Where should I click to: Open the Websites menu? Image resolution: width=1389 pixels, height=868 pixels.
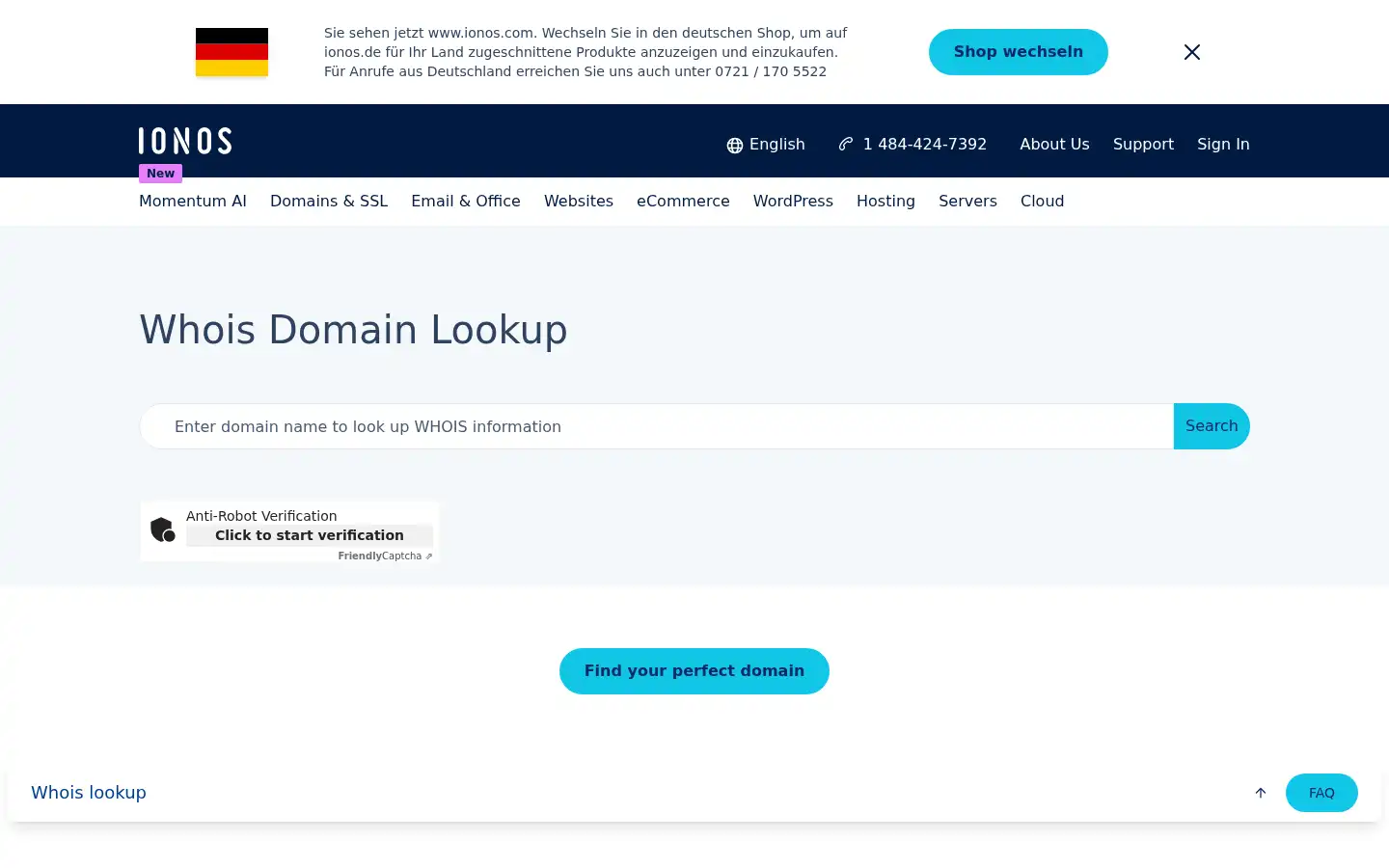point(579,201)
